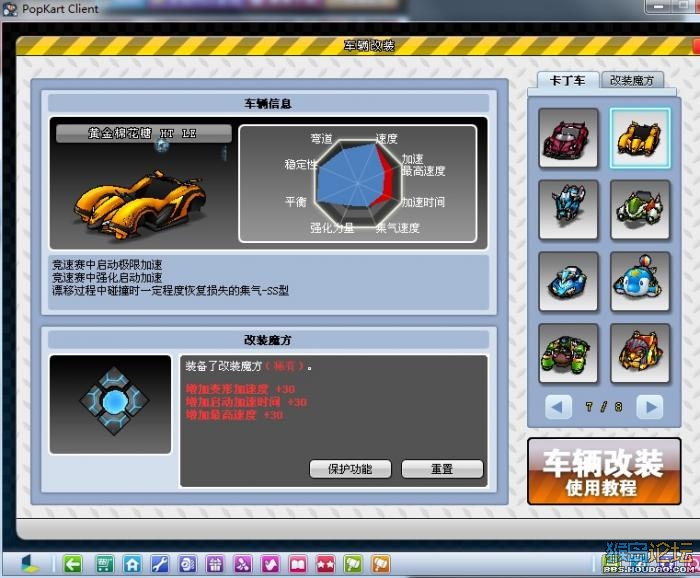Screen dimensions: 700x578
Task: Click the 集气速度 radar label
Action: click(x=398, y=228)
